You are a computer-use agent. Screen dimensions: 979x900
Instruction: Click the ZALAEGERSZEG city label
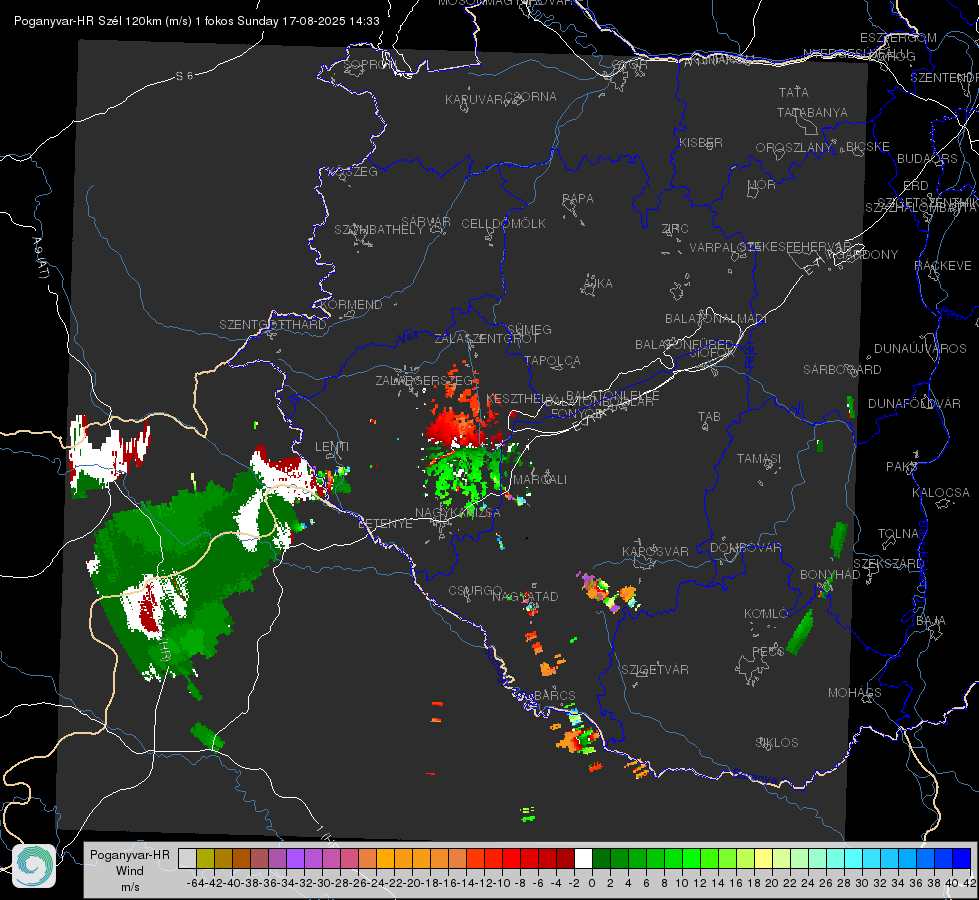coord(423,380)
